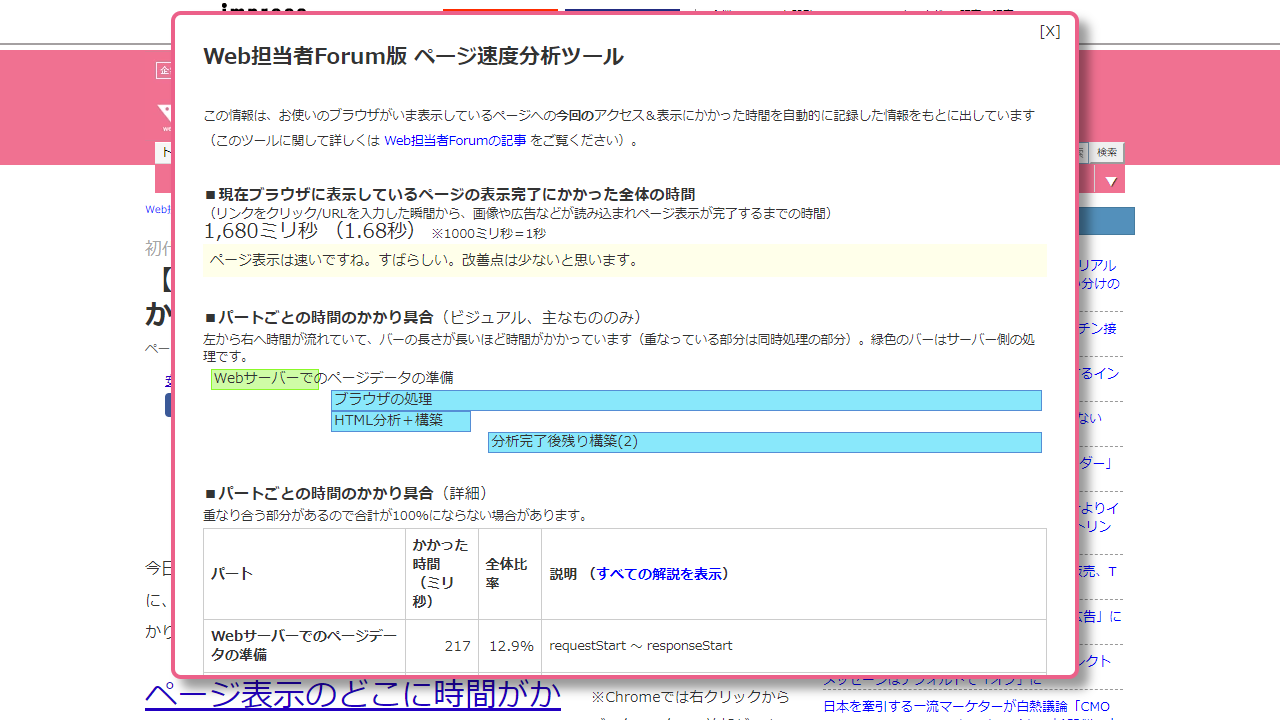This screenshot has width=1280, height=720.
Task: Click the ブラウザの処理 timing bar
Action: (686, 400)
